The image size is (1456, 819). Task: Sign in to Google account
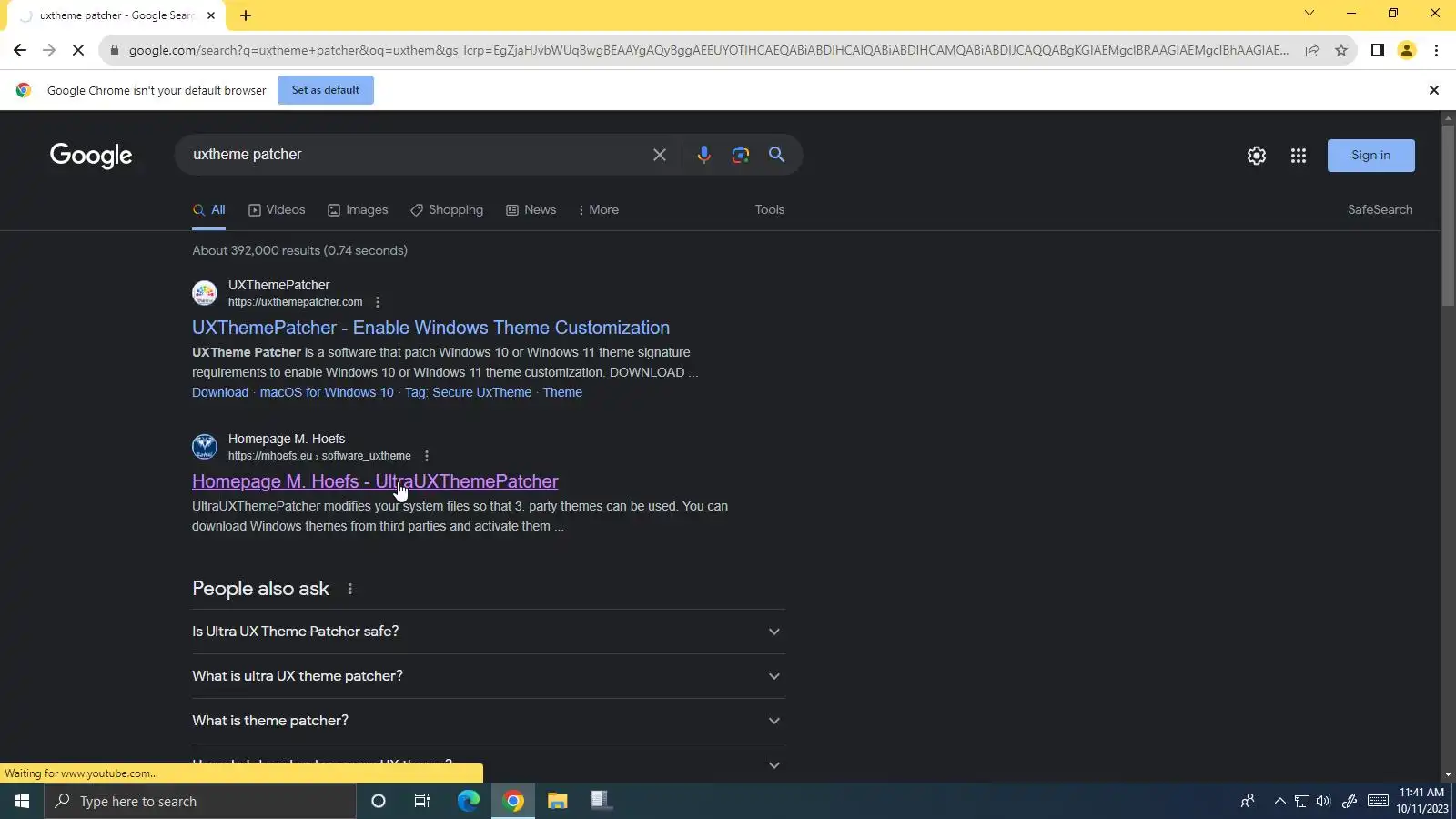(x=1371, y=156)
